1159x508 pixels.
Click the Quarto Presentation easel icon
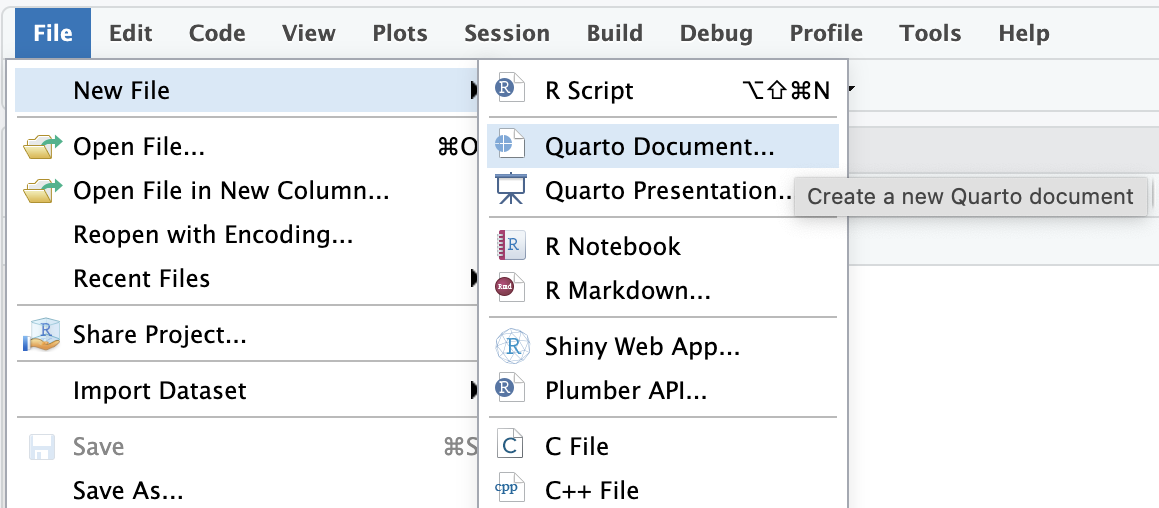510,190
